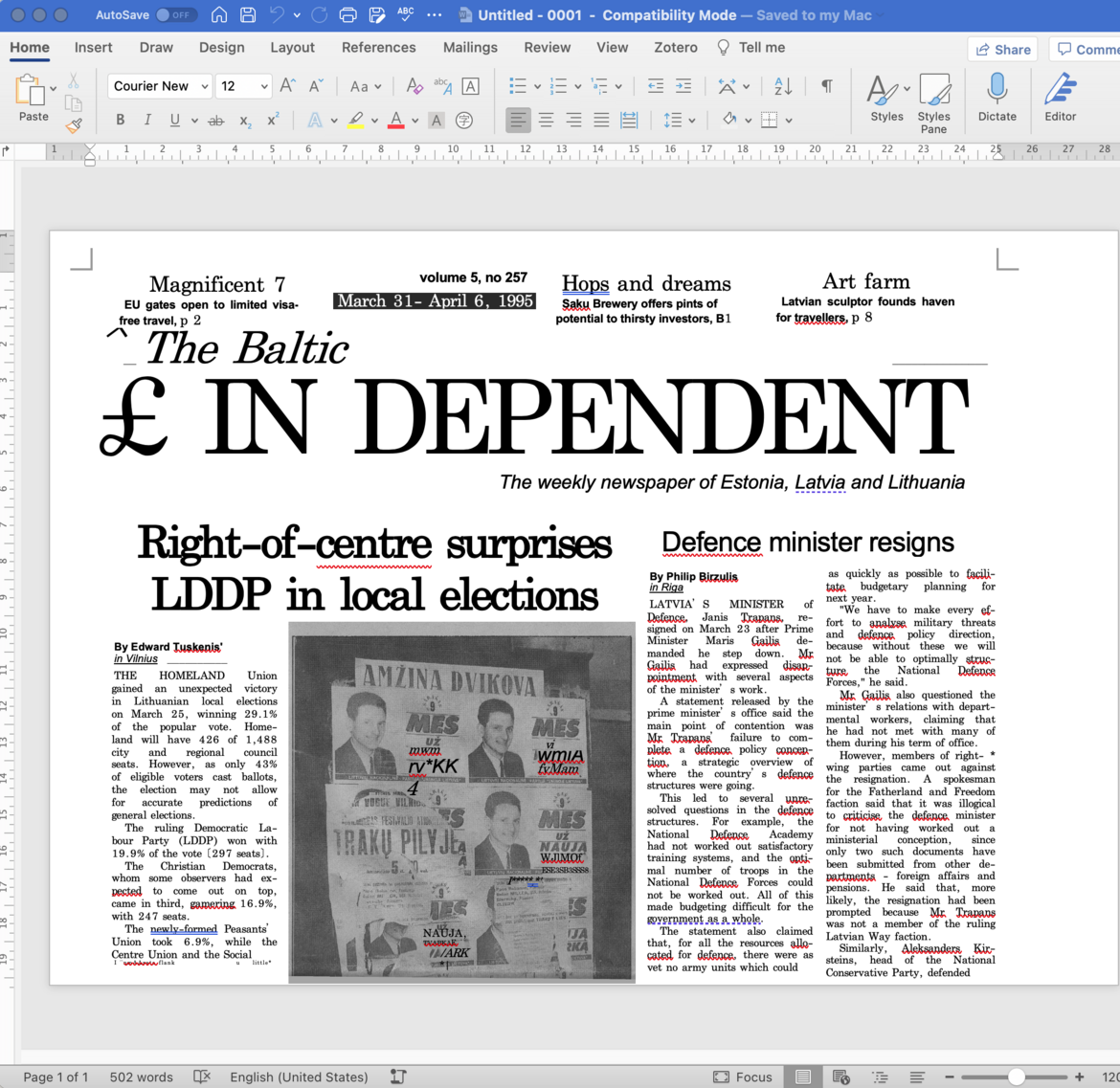Adjust the zoom slider handle
The image size is (1120, 1088).
pos(1017,1077)
